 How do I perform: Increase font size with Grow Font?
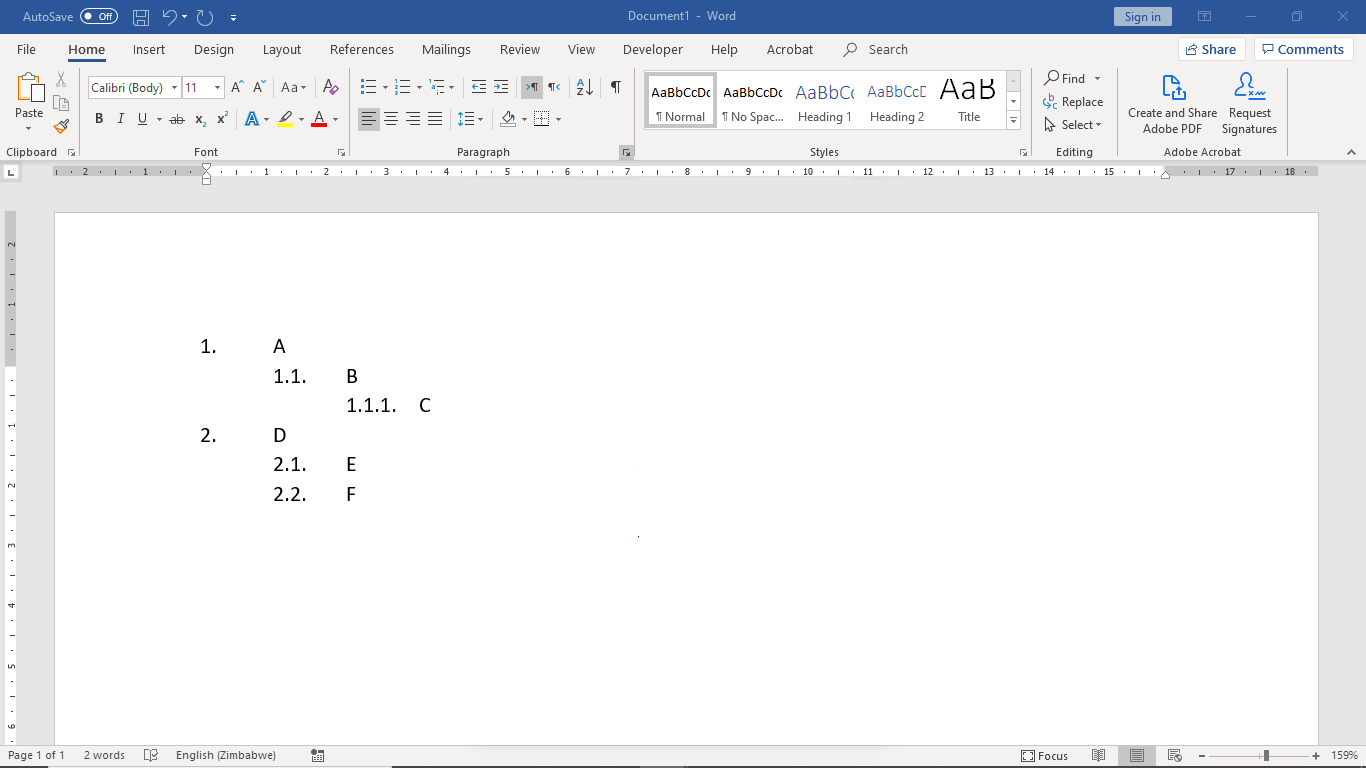(x=237, y=87)
